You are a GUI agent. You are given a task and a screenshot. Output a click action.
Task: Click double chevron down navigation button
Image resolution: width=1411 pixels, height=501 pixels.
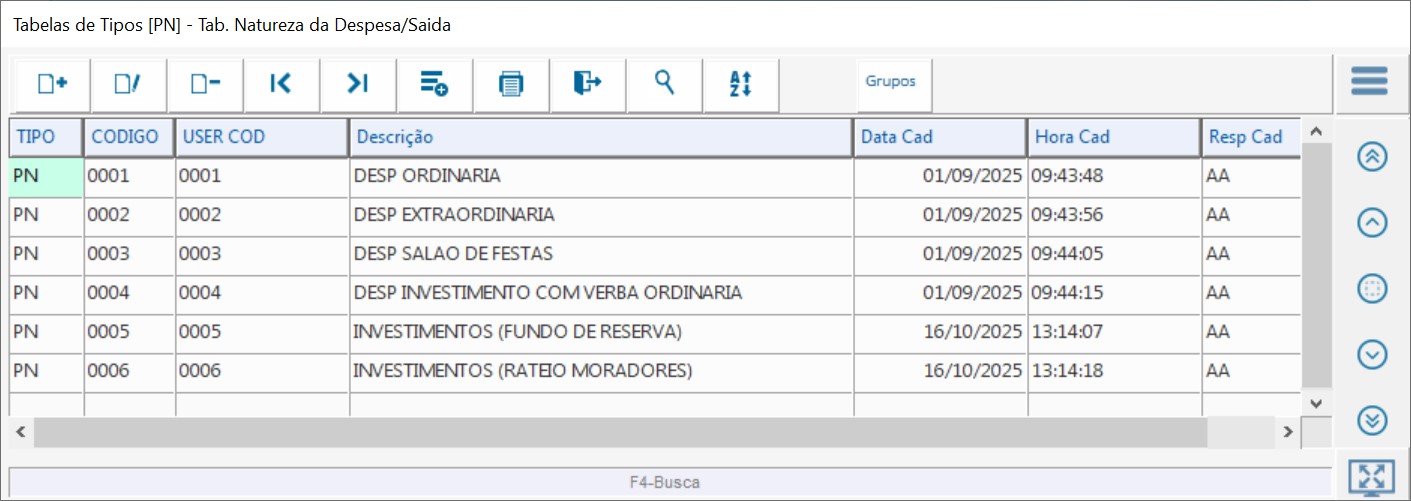point(1372,421)
